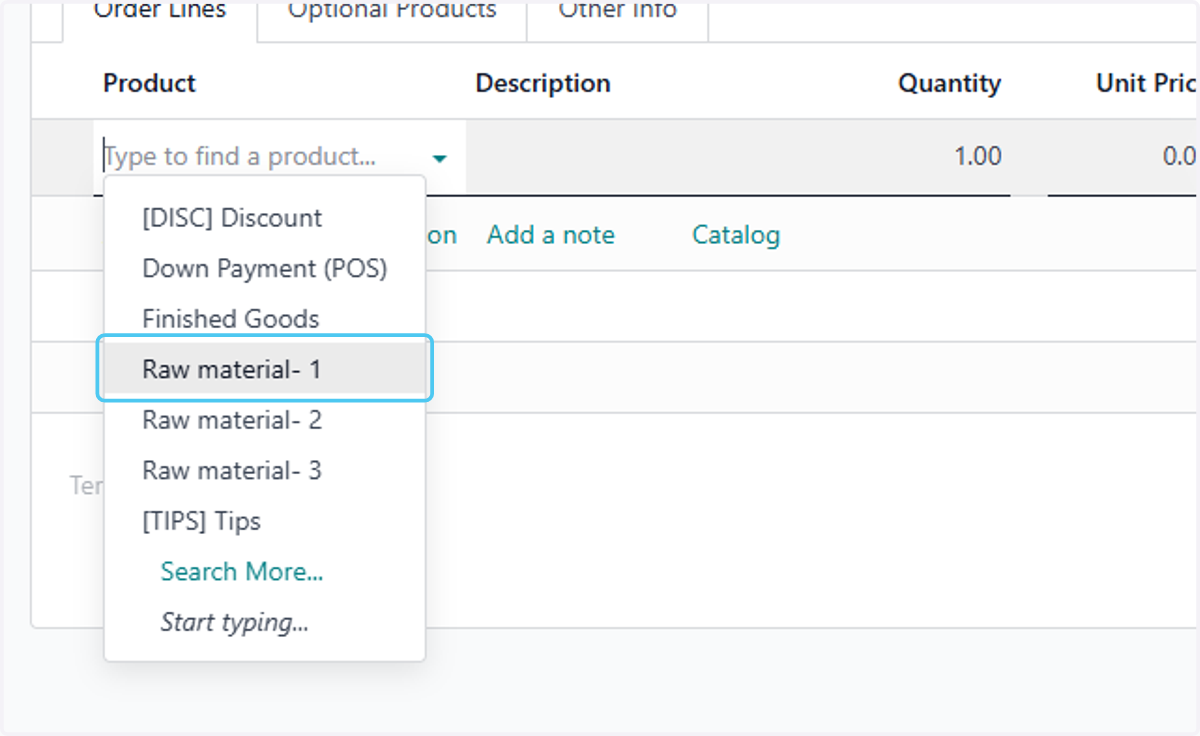Open the product dropdown arrow

440,158
